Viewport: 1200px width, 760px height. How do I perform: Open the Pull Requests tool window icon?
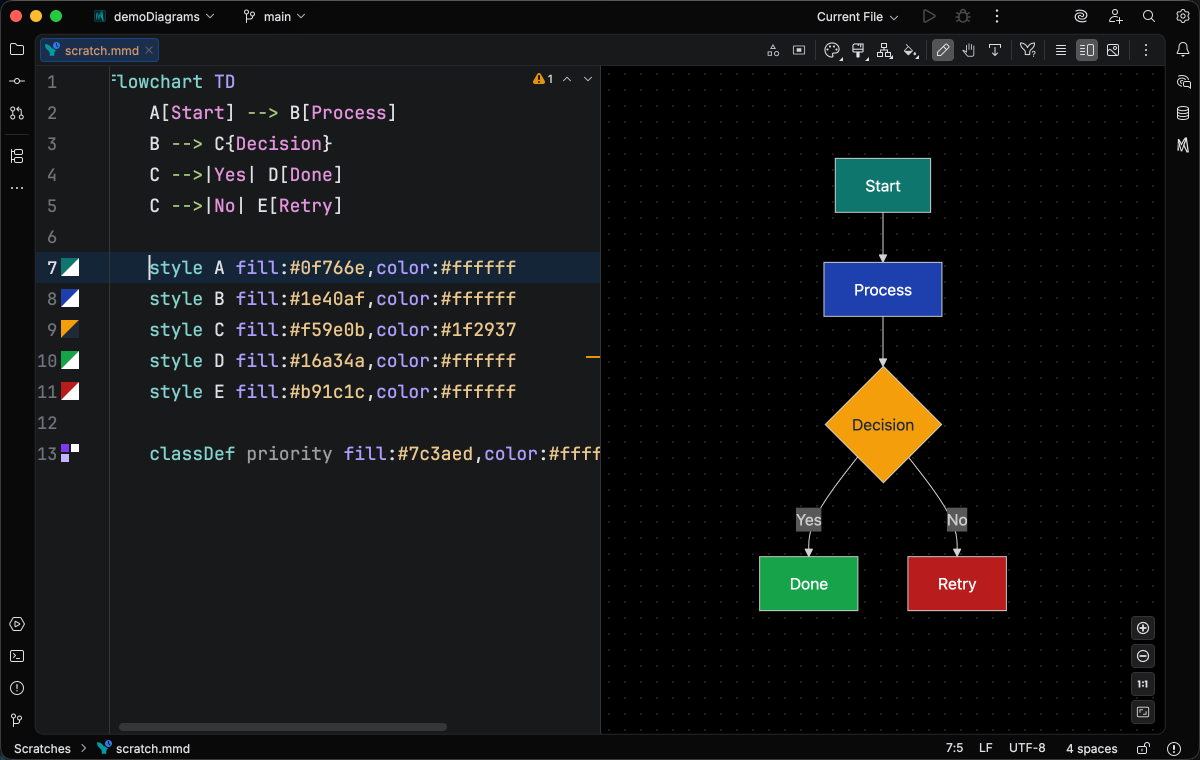coord(16,113)
